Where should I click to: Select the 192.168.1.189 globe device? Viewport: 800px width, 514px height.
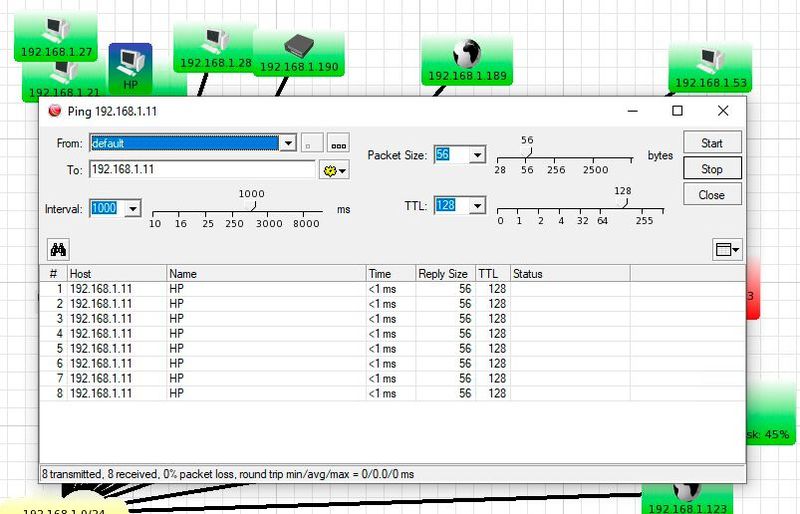click(x=467, y=60)
